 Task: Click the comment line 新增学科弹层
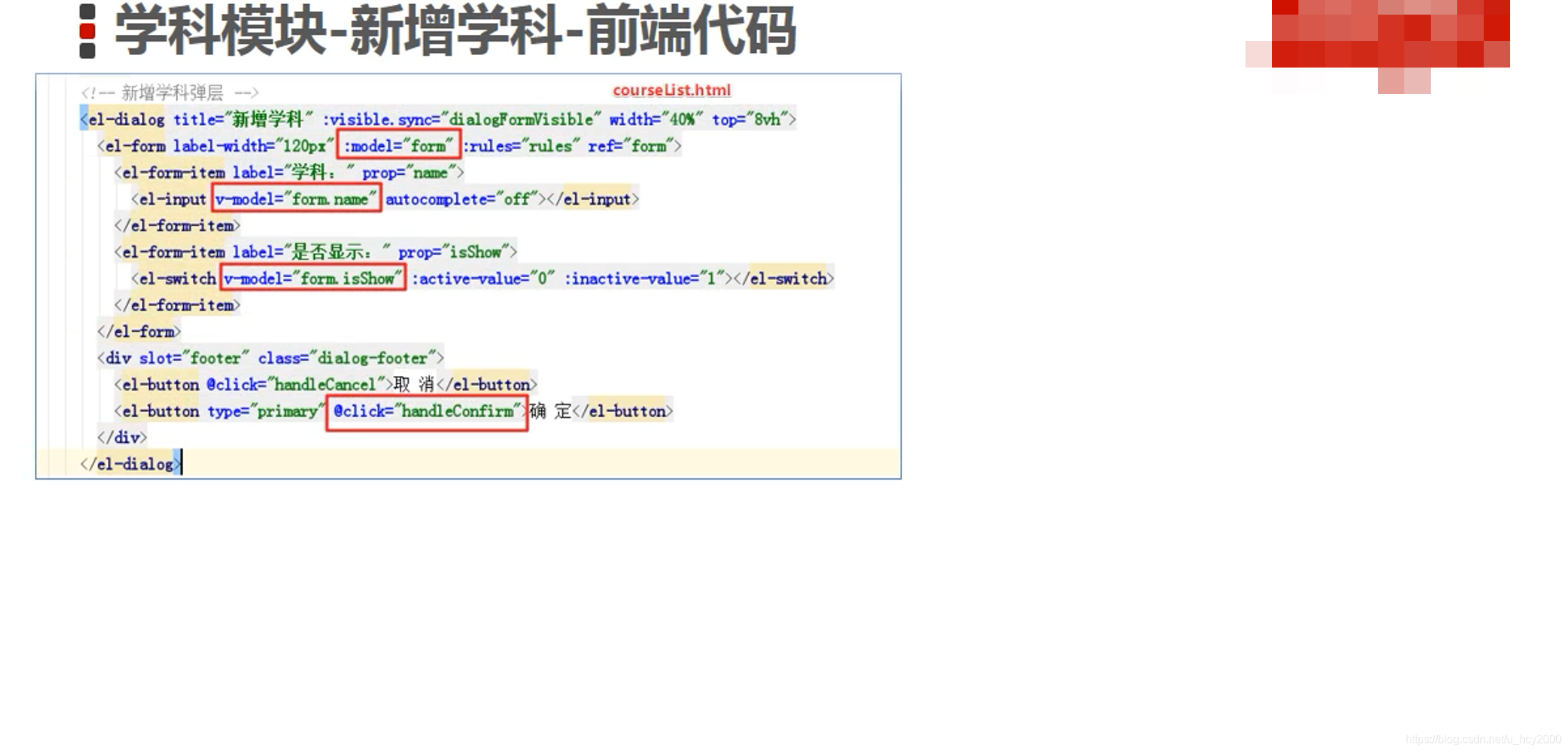(x=169, y=93)
